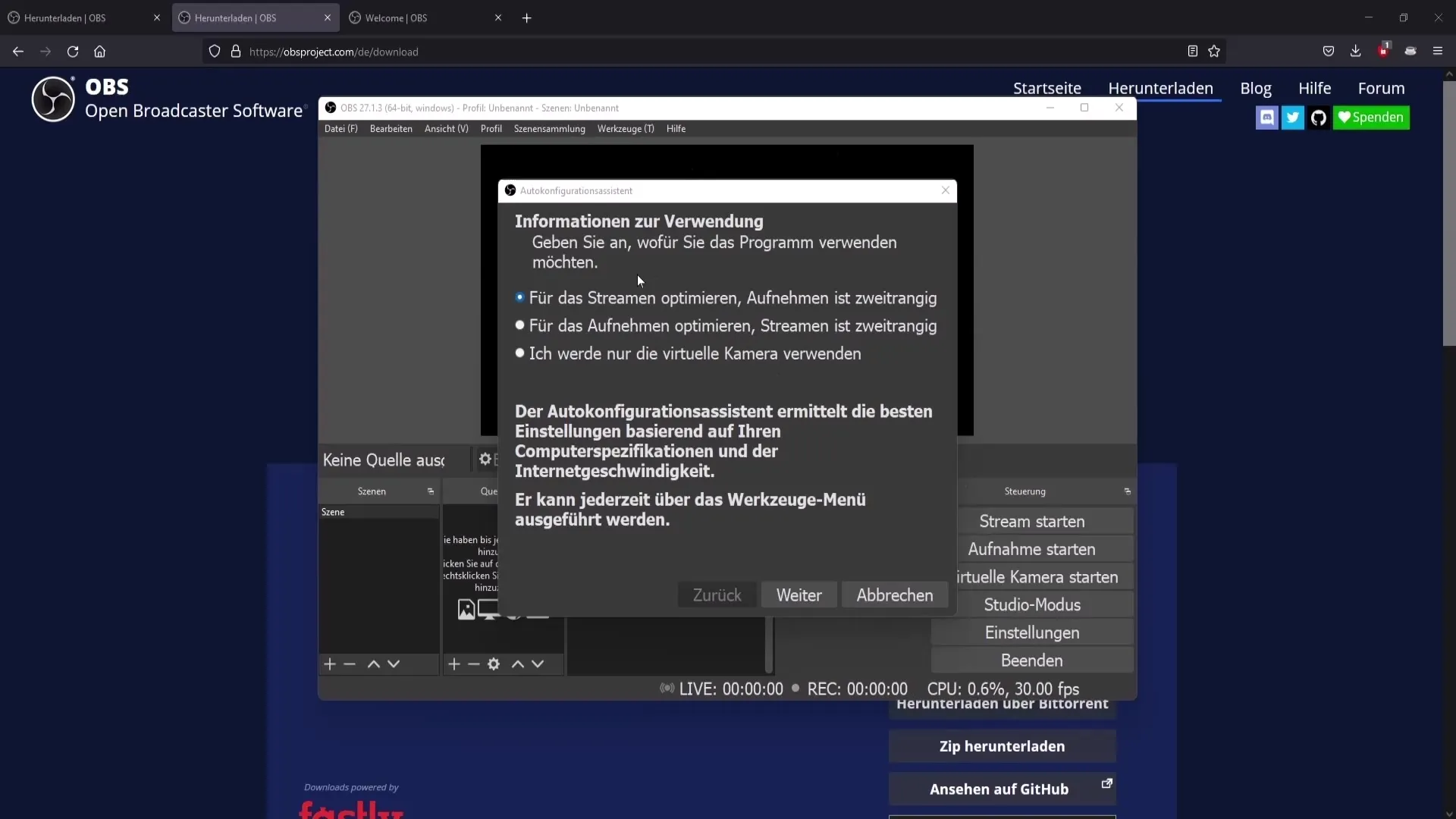Open the Twitter link icon
The height and width of the screenshot is (819, 1456).
coord(1293,118)
